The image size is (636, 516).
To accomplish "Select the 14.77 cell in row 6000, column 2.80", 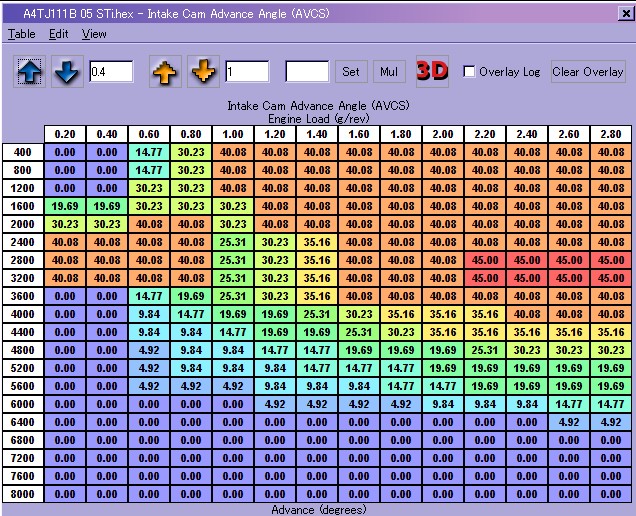I will [611, 404].
